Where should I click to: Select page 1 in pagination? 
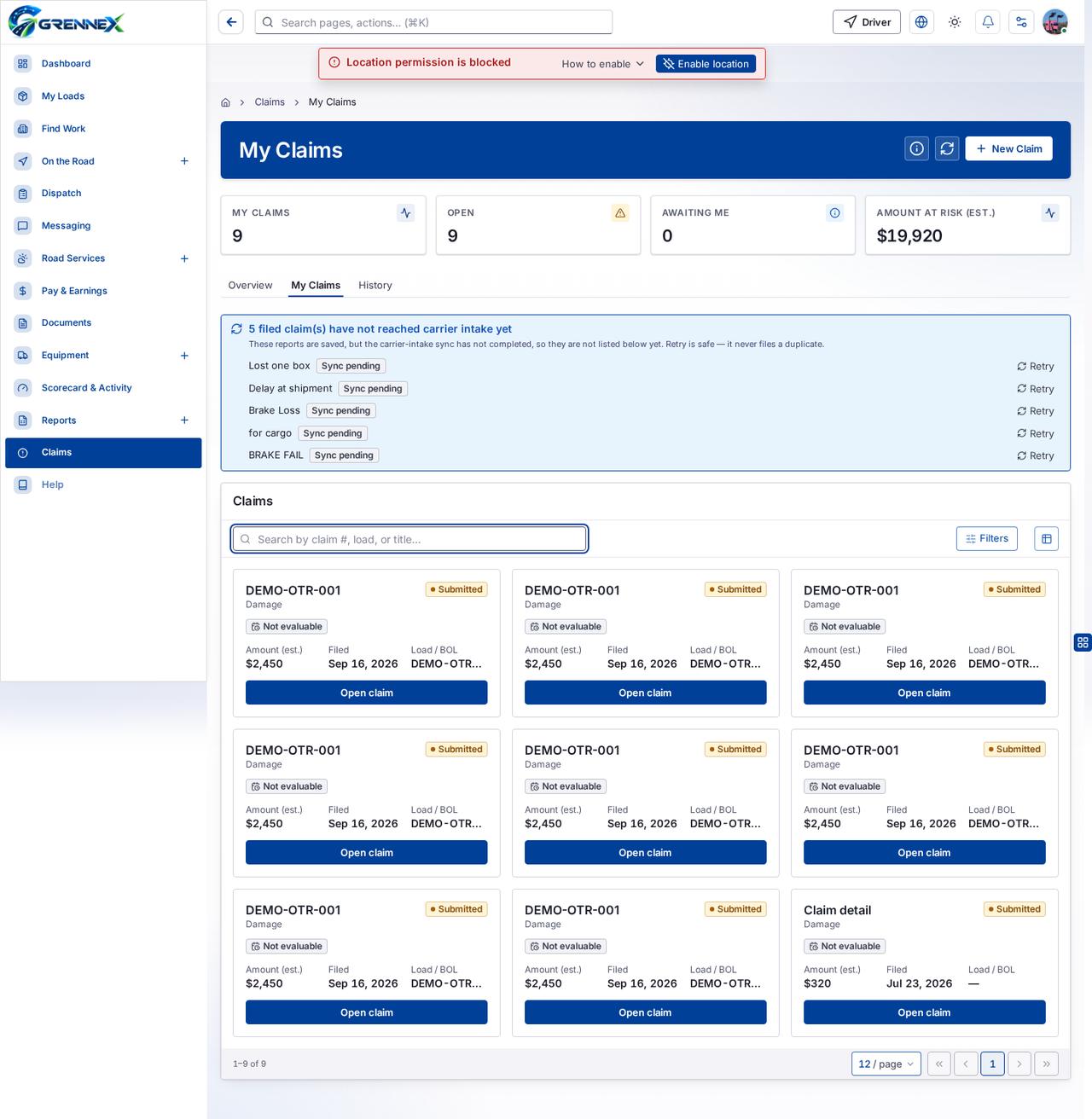pyautogui.click(x=992, y=1064)
